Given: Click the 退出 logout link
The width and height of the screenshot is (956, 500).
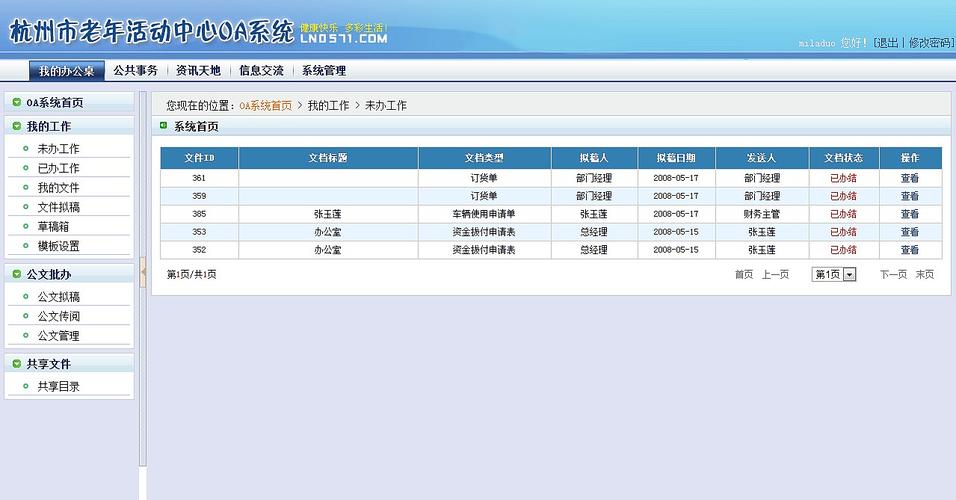Looking at the screenshot, I should click(888, 43).
